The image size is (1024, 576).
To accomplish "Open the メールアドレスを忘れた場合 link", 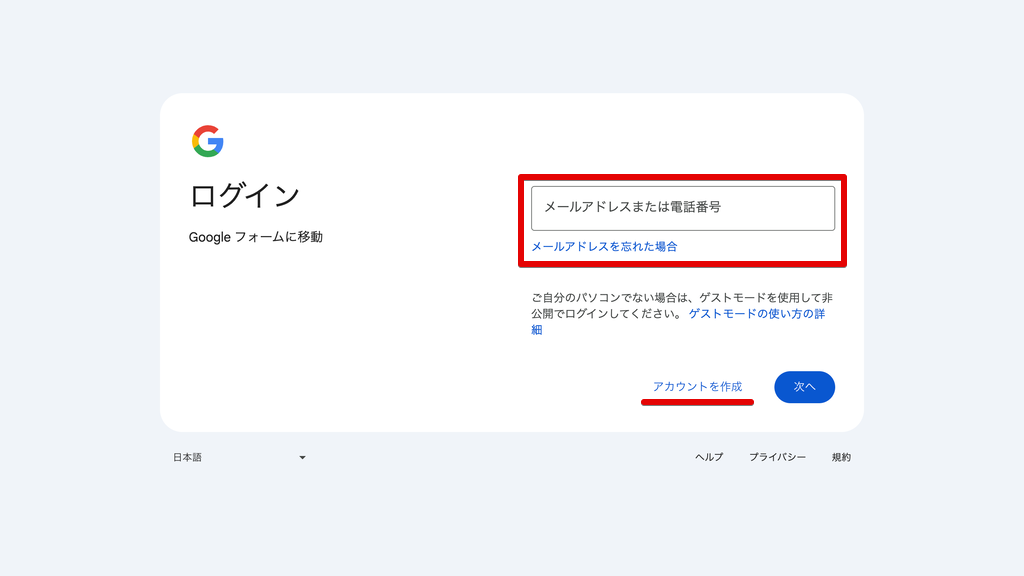I will [x=603, y=246].
